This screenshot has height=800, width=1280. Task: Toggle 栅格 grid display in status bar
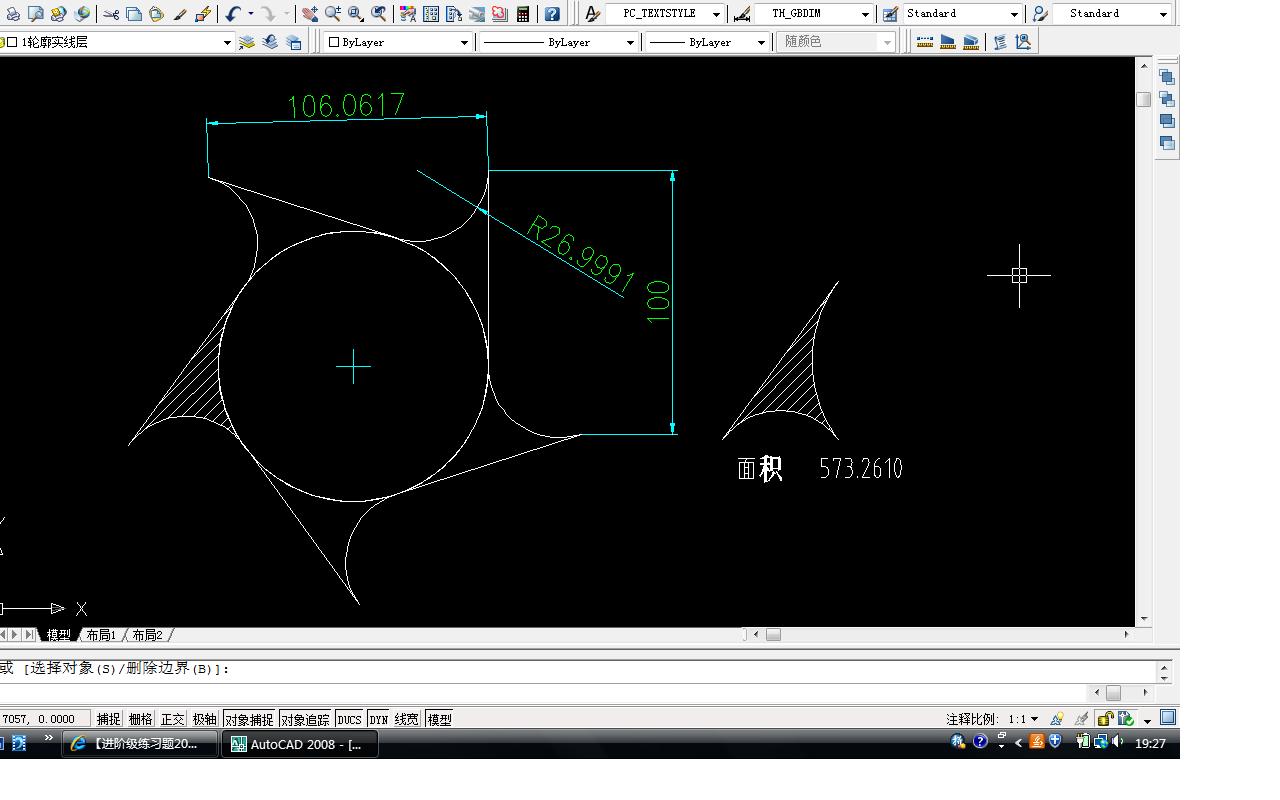[141, 719]
